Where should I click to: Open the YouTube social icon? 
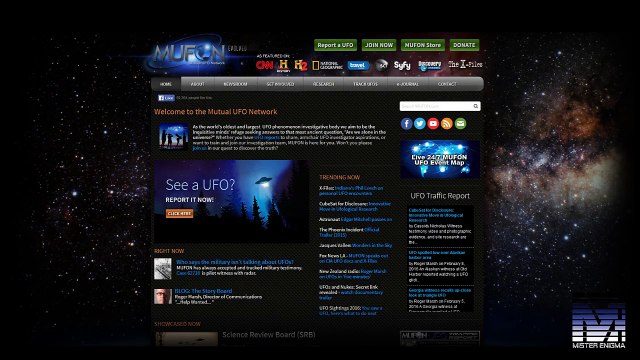[x=433, y=123]
